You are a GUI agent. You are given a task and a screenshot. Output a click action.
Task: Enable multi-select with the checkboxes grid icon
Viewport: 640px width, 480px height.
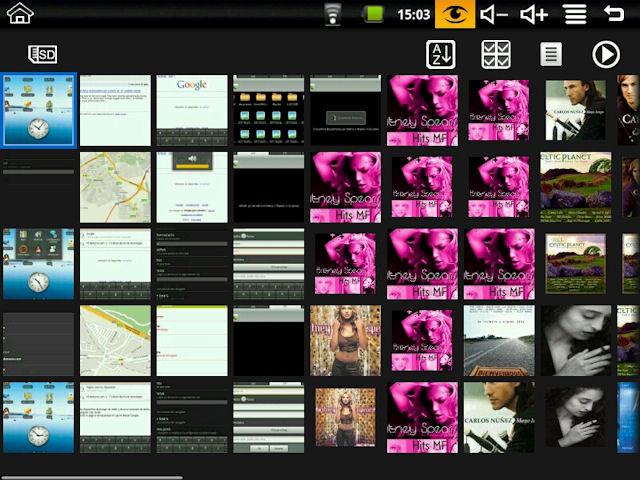point(496,54)
